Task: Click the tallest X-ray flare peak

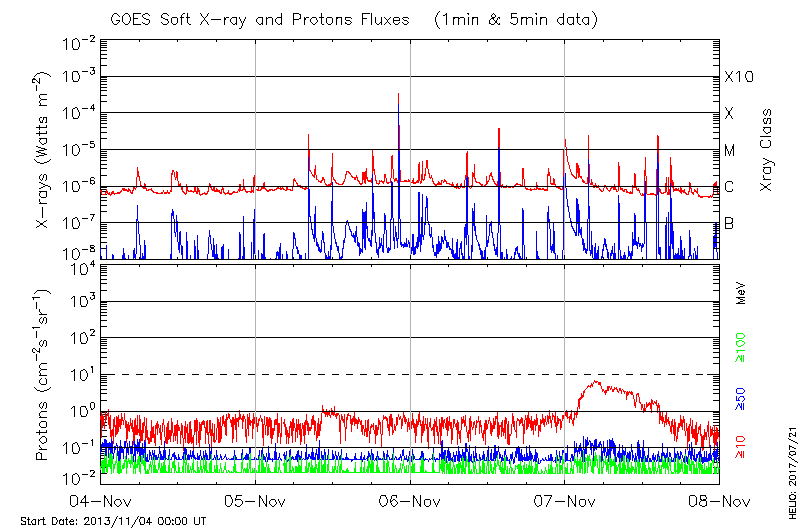Action: (399, 96)
